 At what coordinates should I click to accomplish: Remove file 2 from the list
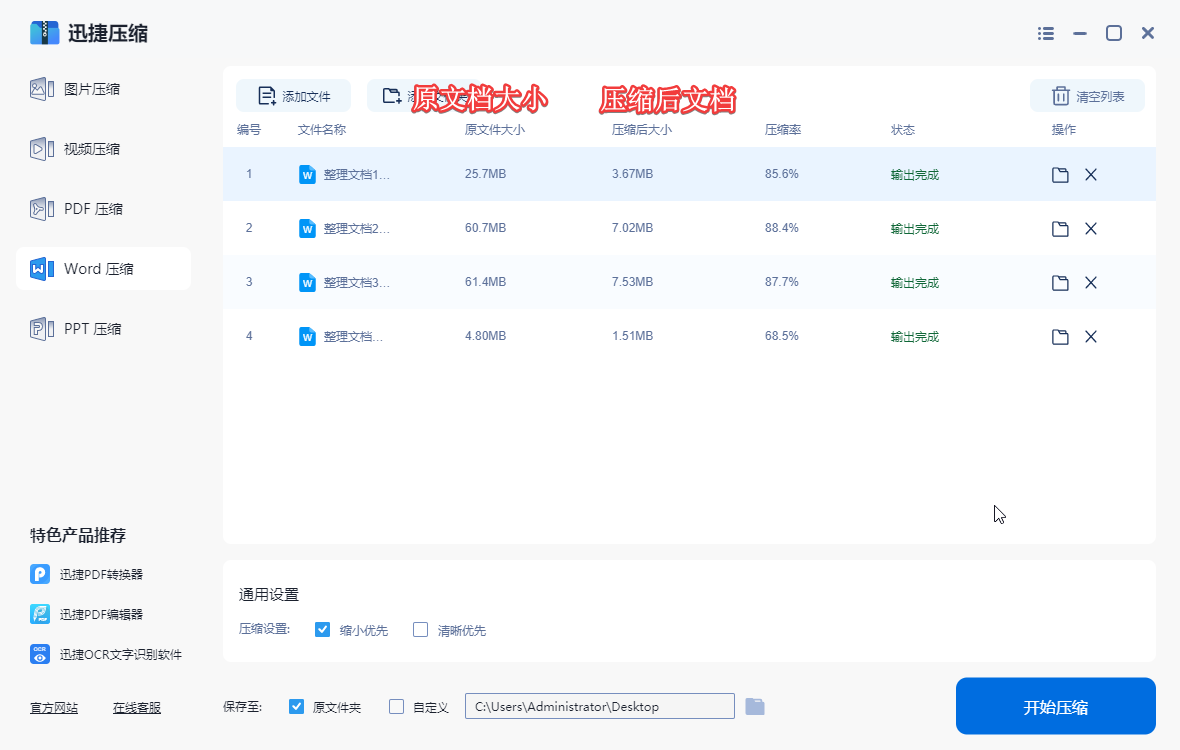tap(1090, 229)
